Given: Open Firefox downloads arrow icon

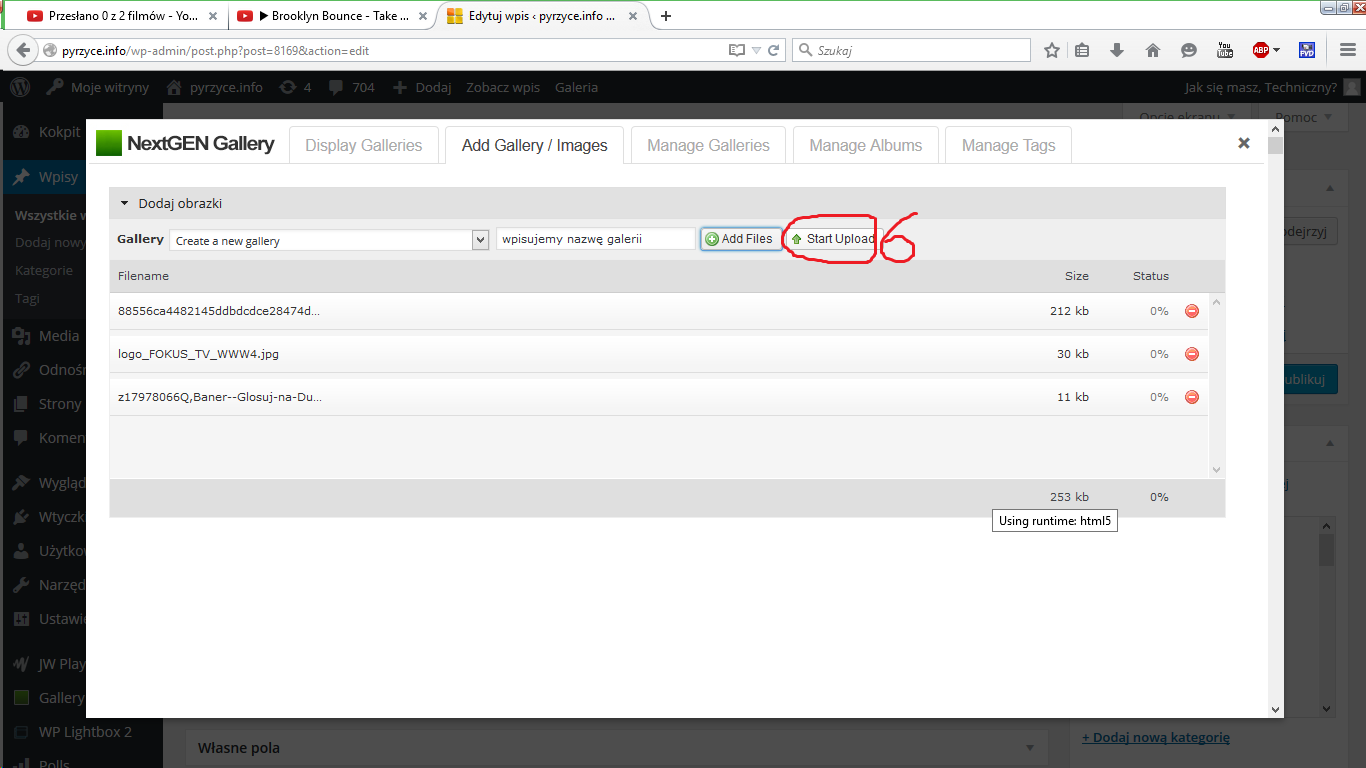Looking at the screenshot, I should pyautogui.click(x=1117, y=50).
